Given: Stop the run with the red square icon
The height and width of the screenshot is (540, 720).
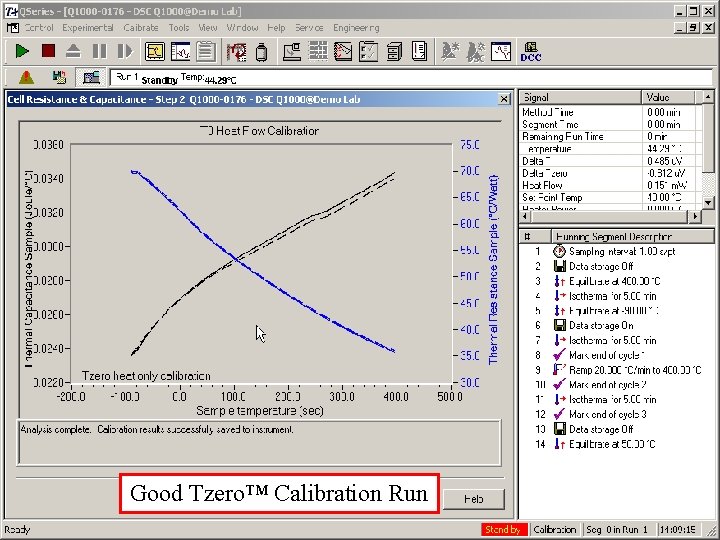Looking at the screenshot, I should (x=48, y=51).
